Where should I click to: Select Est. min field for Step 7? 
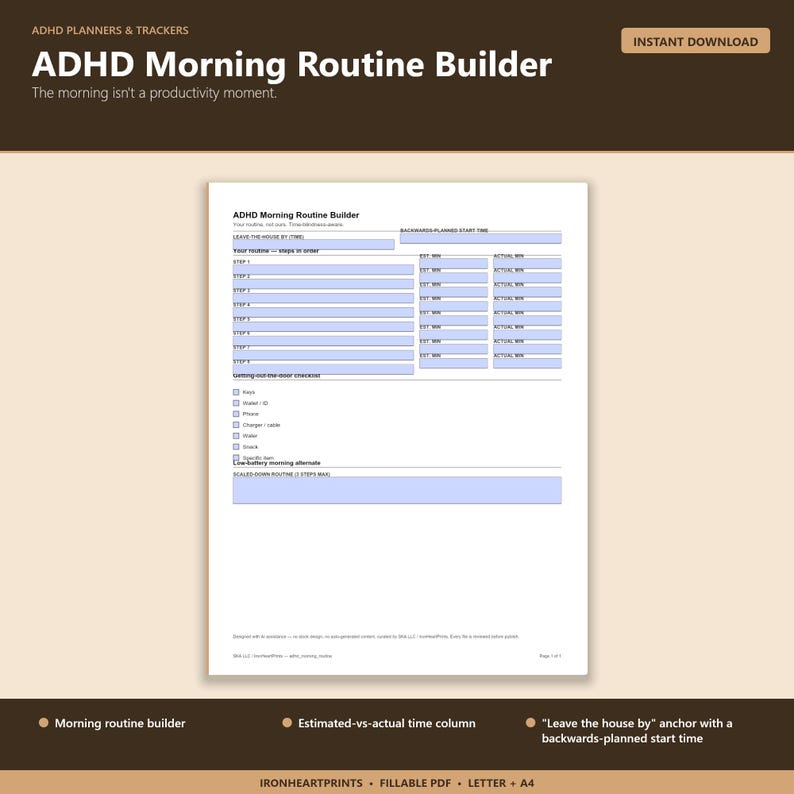pos(453,349)
